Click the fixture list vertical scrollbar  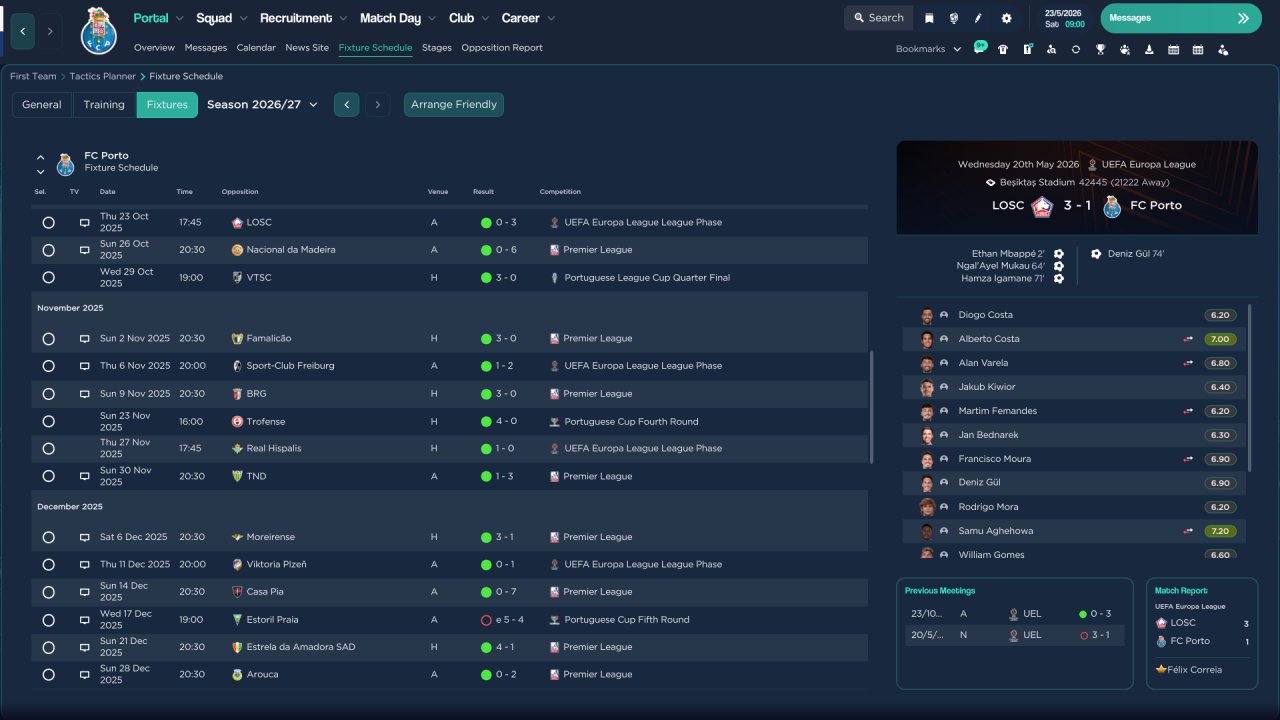[x=872, y=407]
